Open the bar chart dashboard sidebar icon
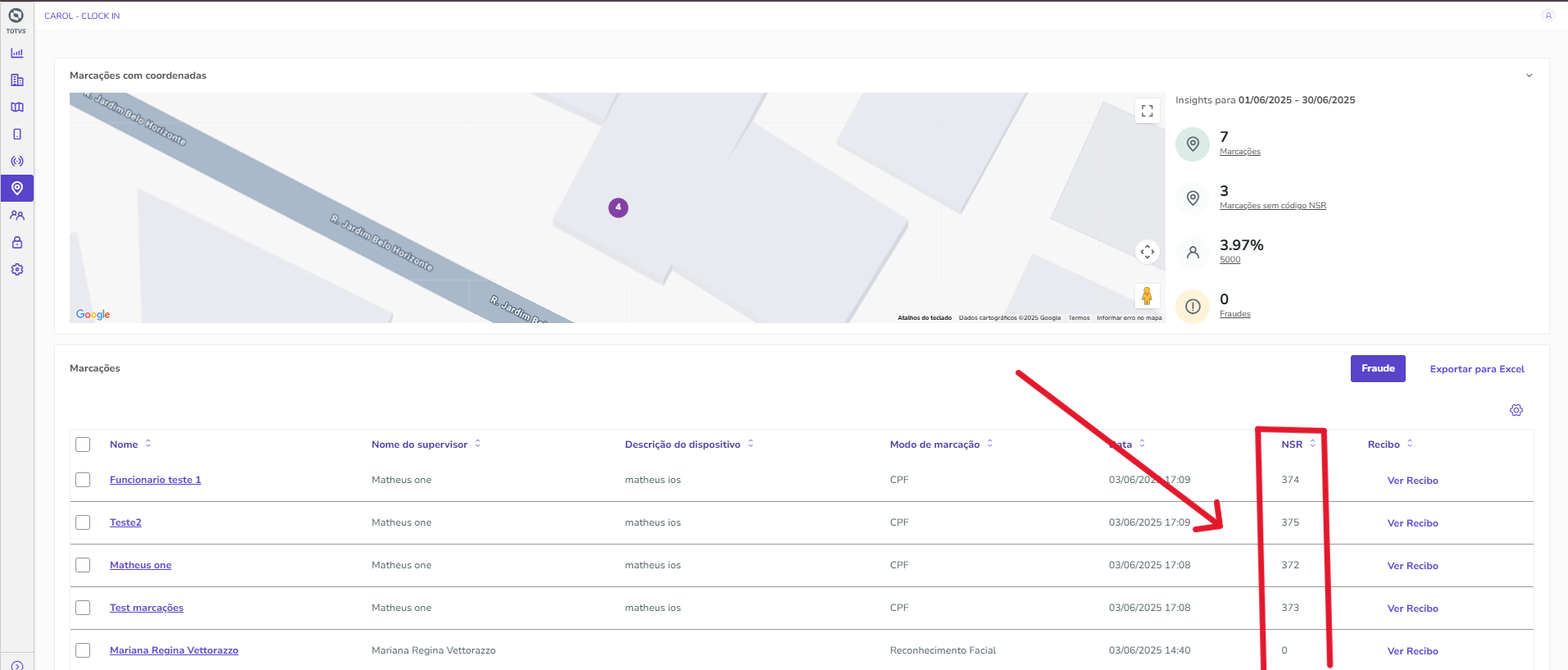Screen dimensions: 1568x670 [x=16, y=53]
